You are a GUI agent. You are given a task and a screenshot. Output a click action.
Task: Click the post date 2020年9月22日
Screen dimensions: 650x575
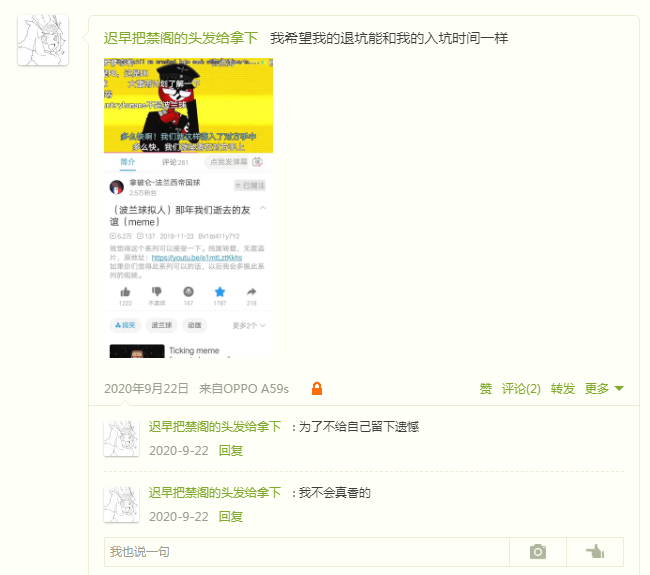point(146,388)
